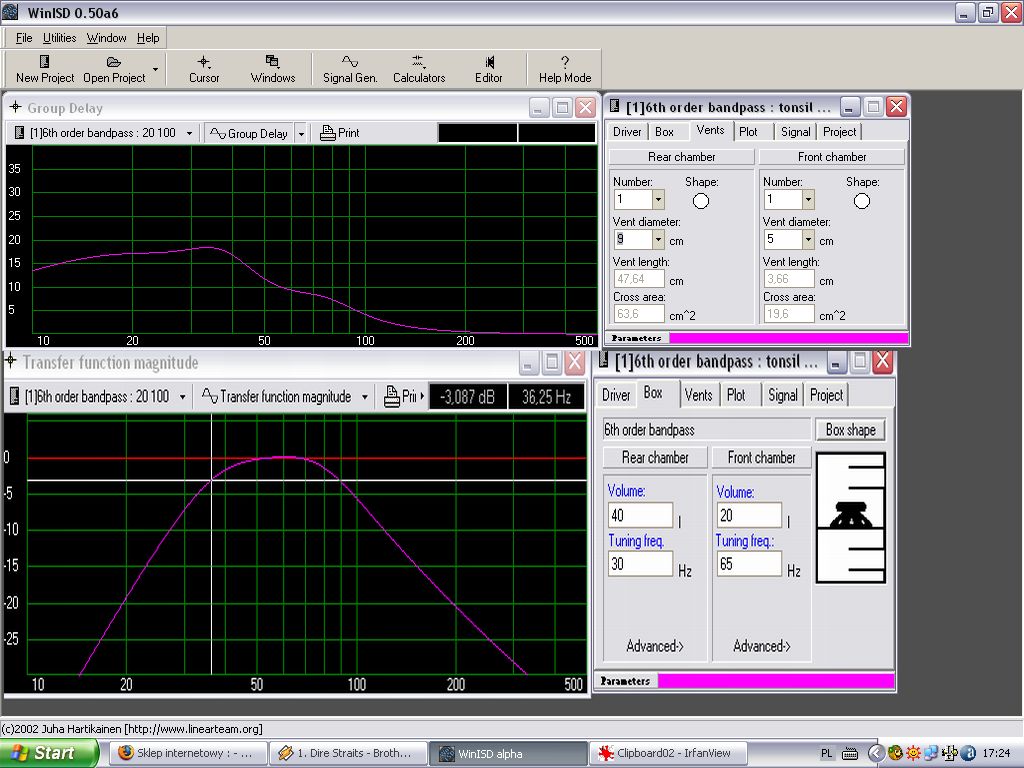Open the Utilities menu
The image size is (1024, 768).
59,38
